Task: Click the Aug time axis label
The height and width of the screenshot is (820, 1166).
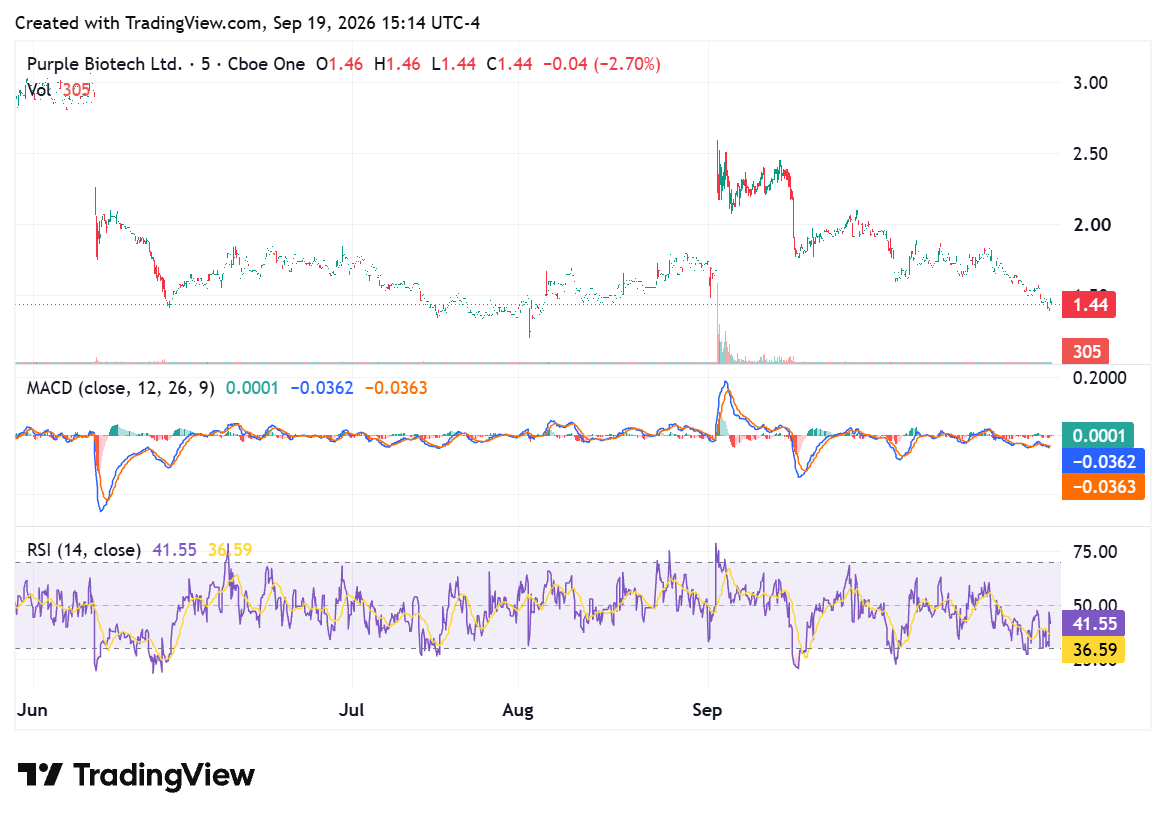Action: [x=518, y=710]
